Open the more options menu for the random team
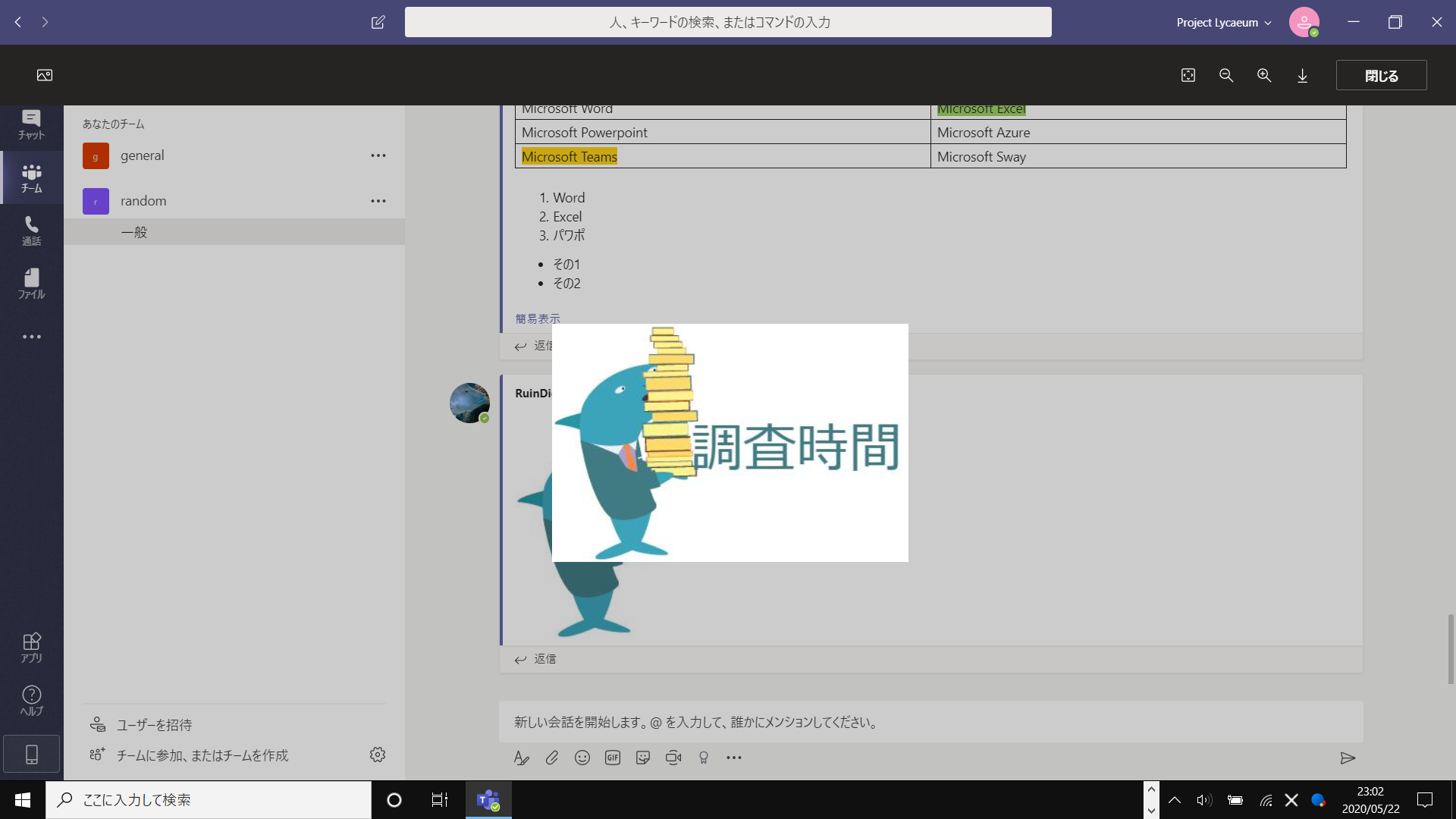The image size is (1456, 819). [x=378, y=201]
